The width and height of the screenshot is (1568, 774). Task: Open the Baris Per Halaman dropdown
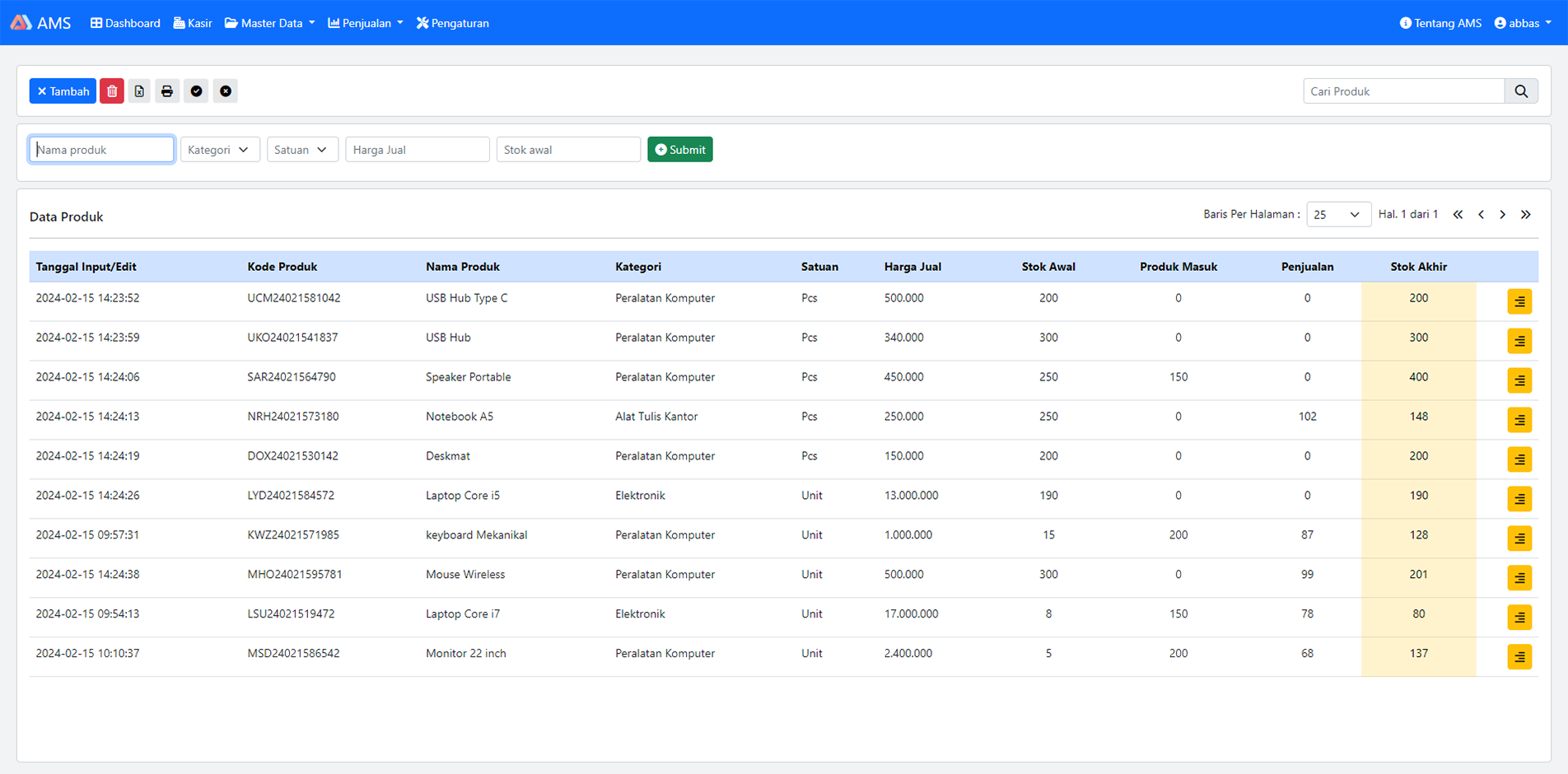point(1338,215)
